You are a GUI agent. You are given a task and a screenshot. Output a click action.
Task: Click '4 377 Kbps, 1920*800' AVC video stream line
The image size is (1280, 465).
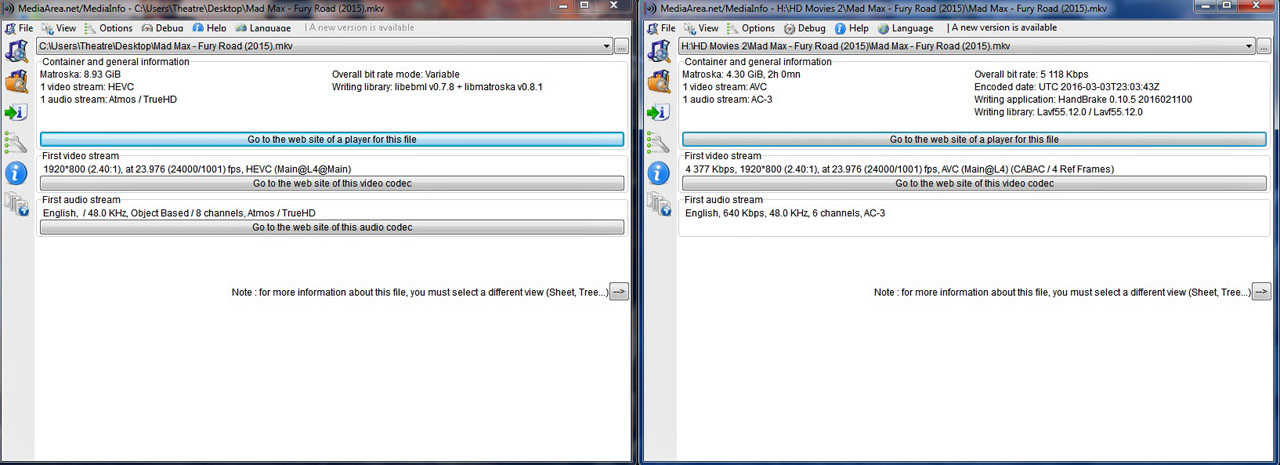[x=899, y=169]
